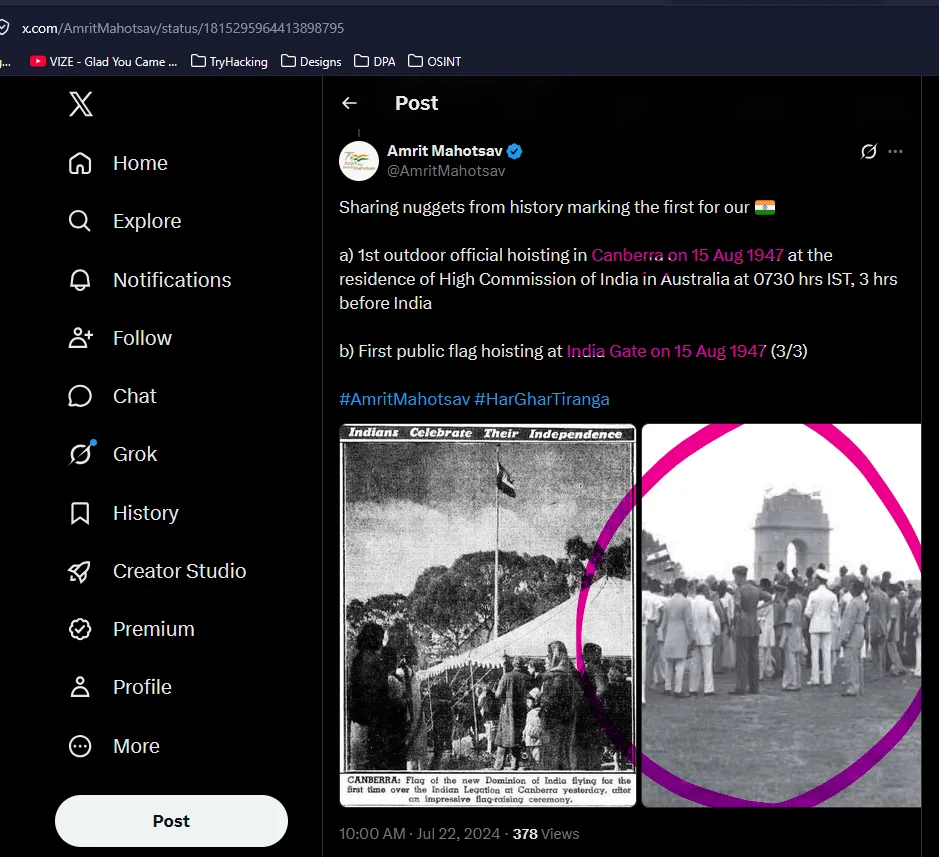This screenshot has height=857, width=940.
Task: Click the Explore magnifier icon
Action: 80,221
